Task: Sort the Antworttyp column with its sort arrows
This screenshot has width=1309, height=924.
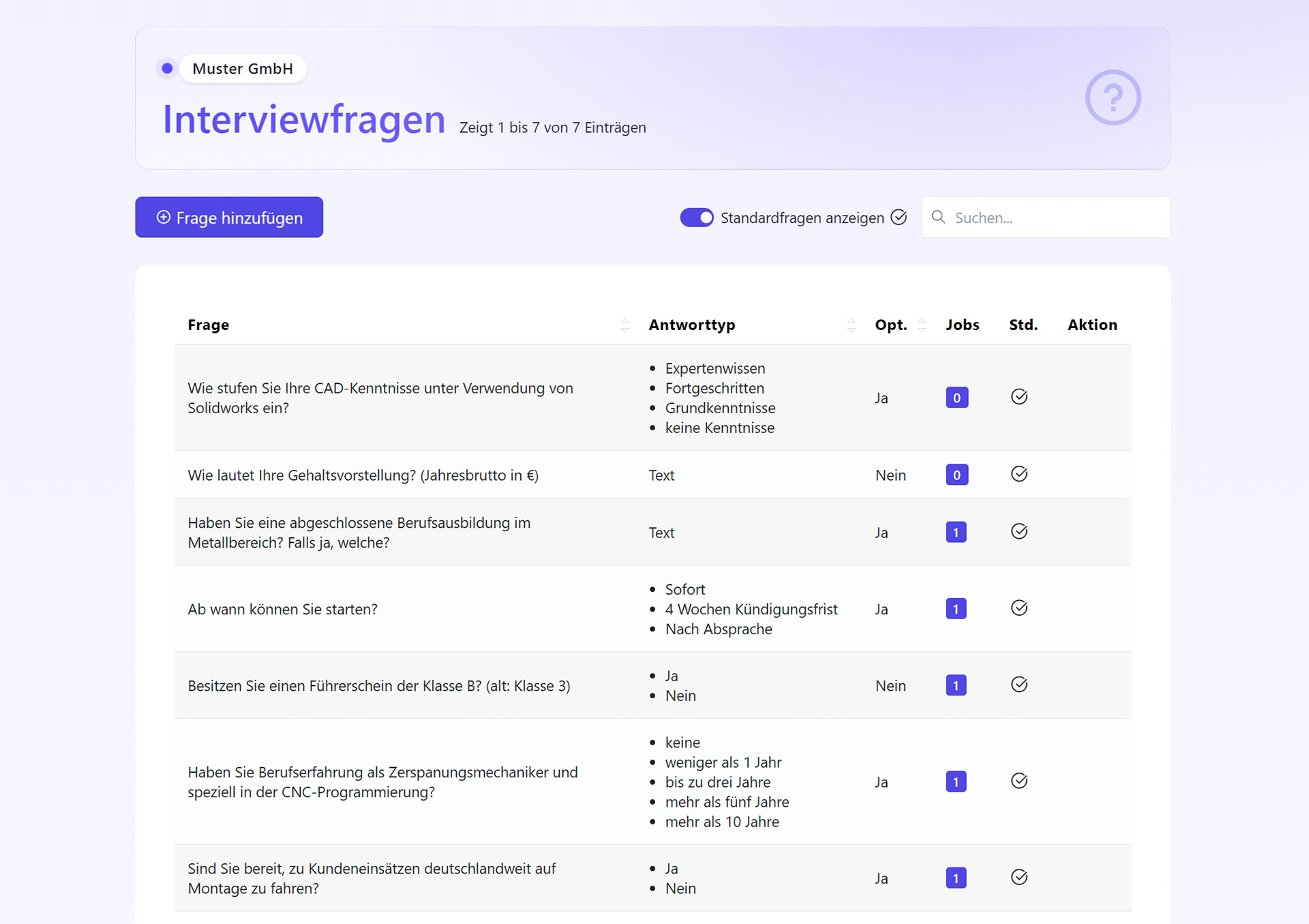Action: (x=851, y=325)
